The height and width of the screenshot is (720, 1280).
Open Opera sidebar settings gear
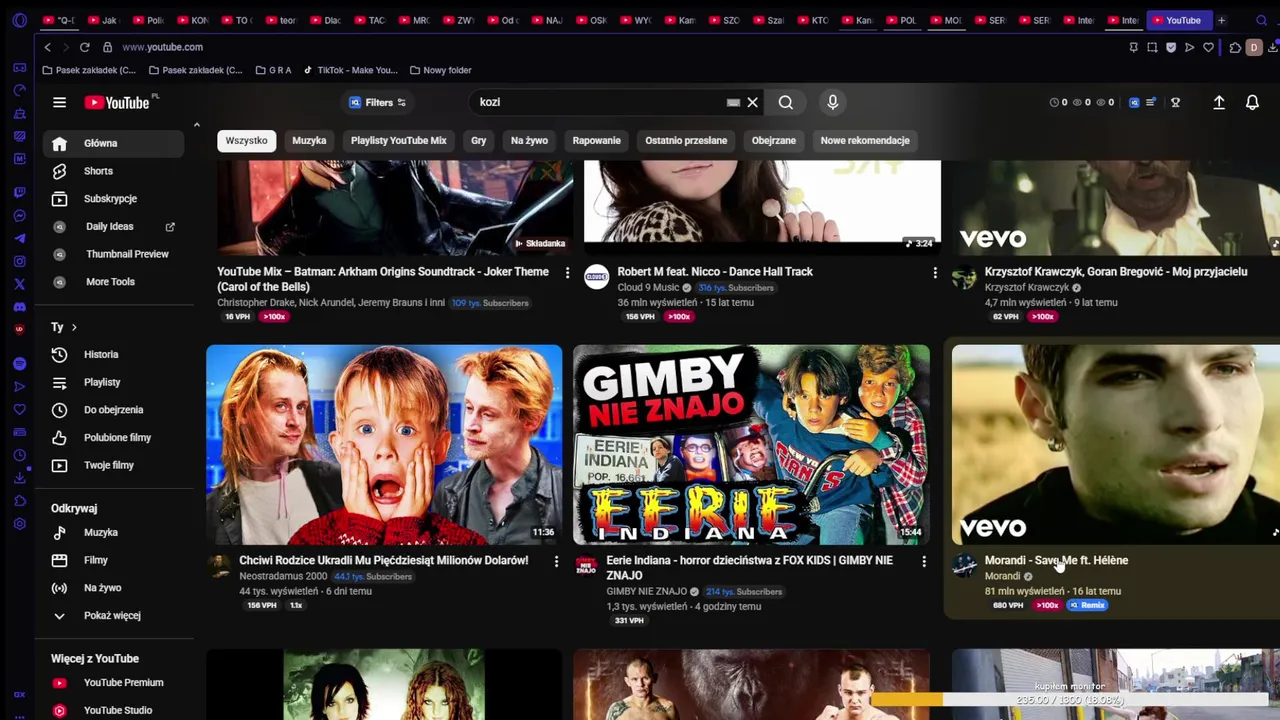19,524
